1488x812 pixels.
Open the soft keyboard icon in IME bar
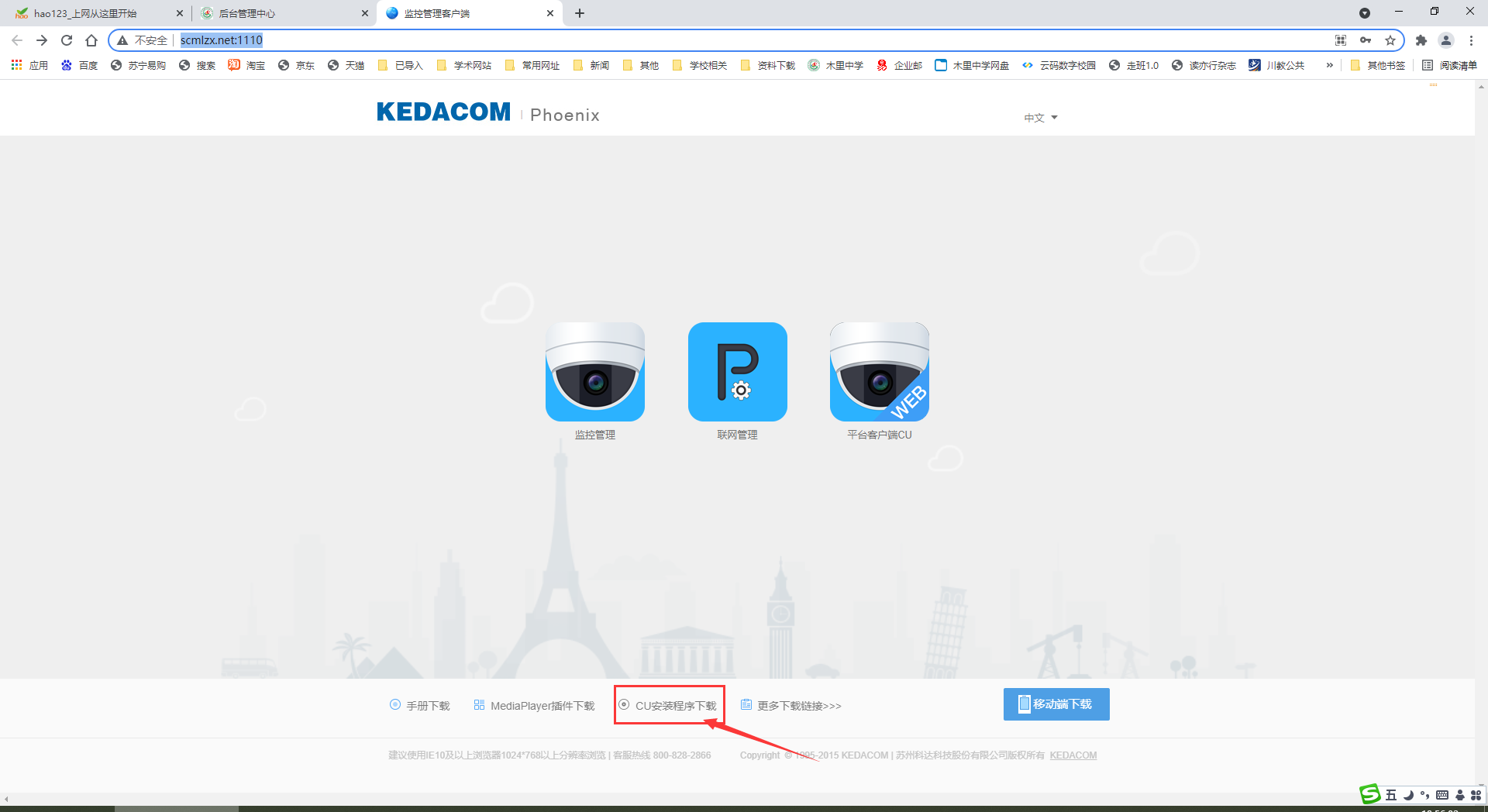(1442, 795)
